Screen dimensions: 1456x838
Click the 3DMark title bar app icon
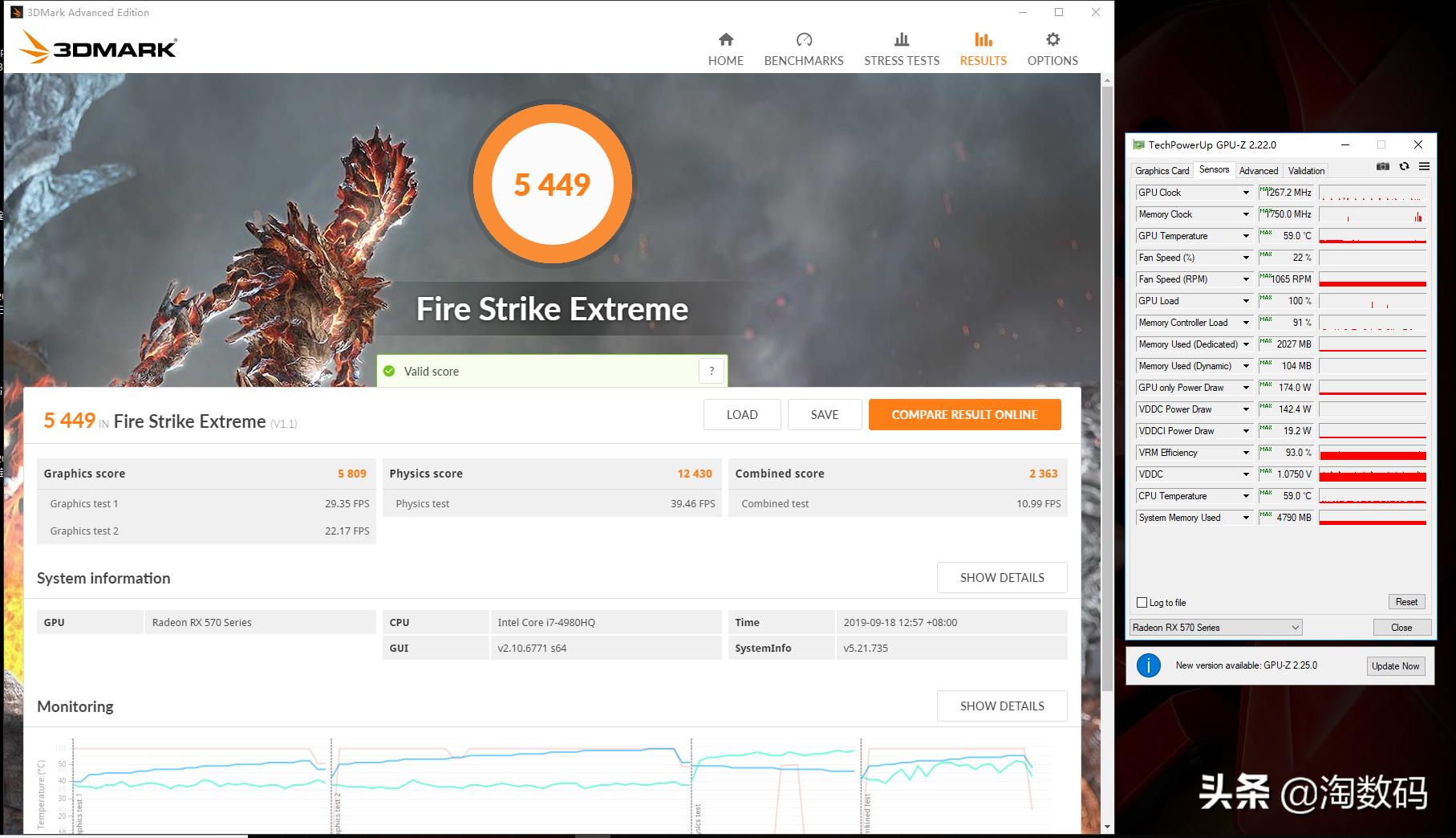[x=16, y=12]
